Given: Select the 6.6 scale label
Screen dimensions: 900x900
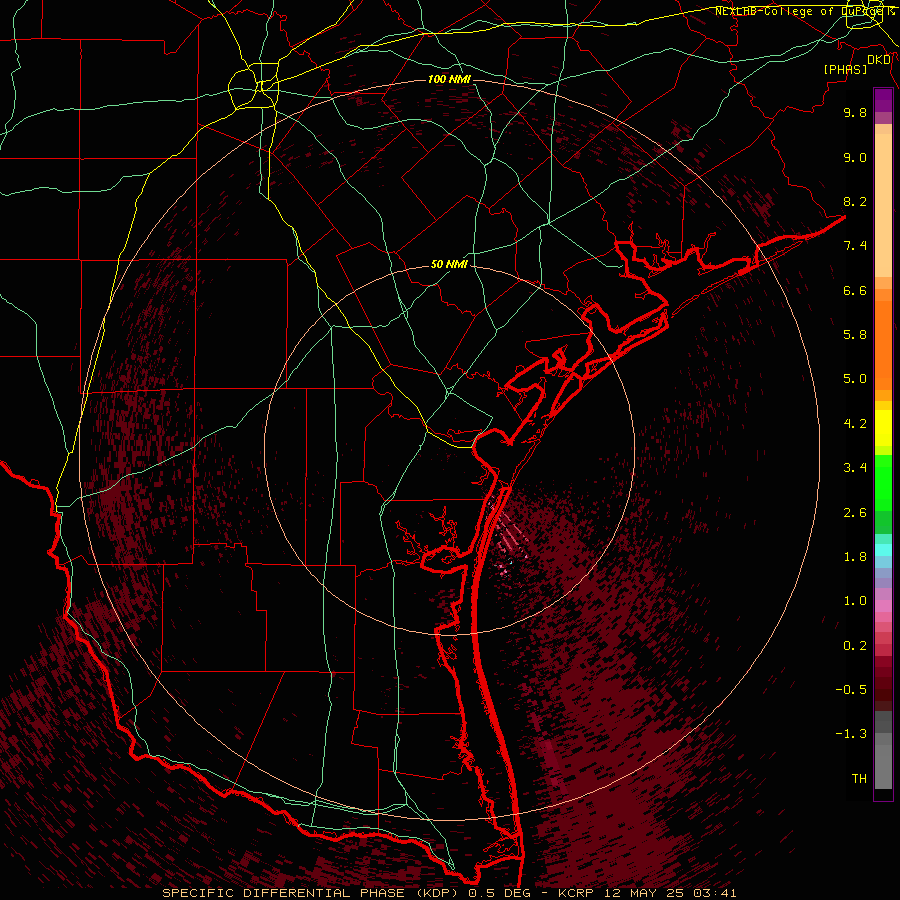Looking at the screenshot, I should click(855, 290).
